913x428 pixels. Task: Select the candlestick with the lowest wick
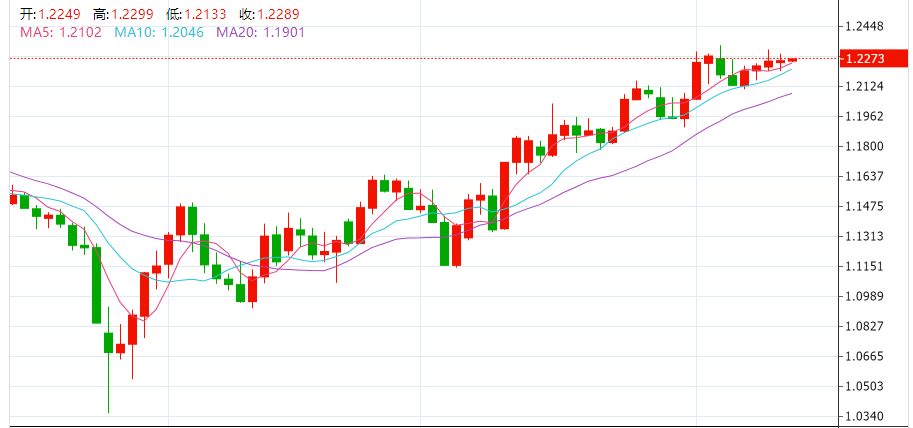108,343
